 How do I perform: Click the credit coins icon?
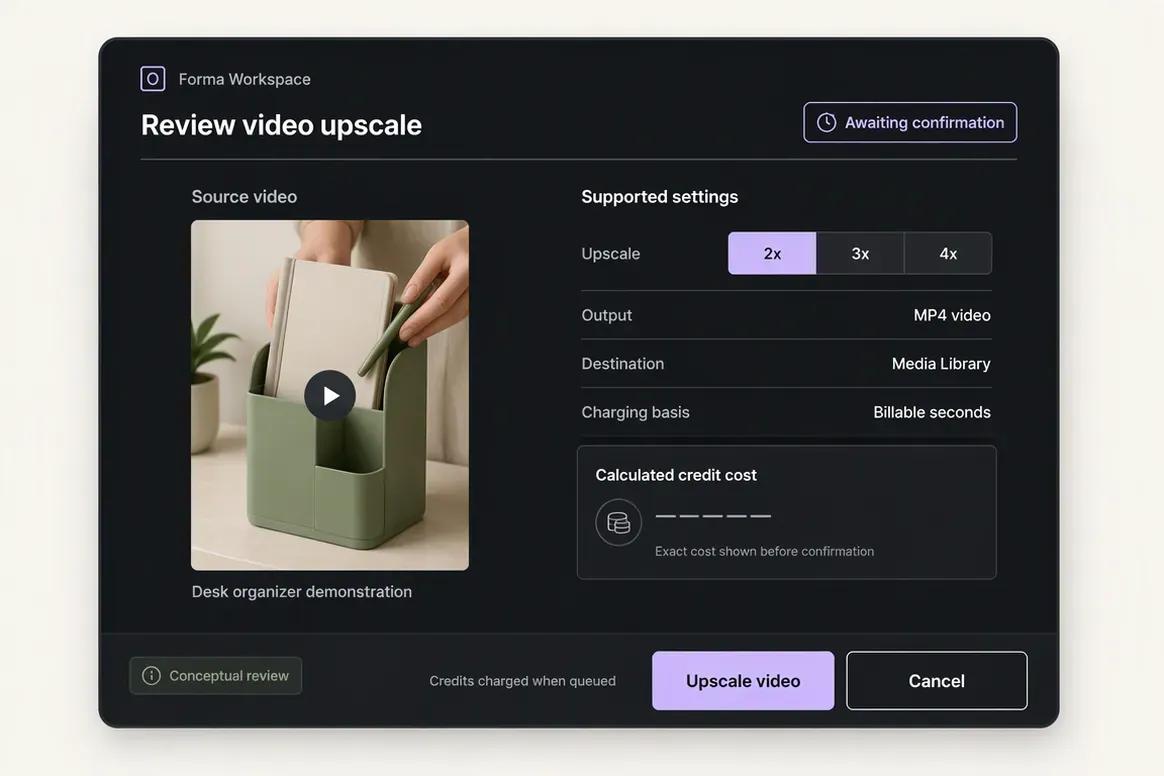pos(618,522)
